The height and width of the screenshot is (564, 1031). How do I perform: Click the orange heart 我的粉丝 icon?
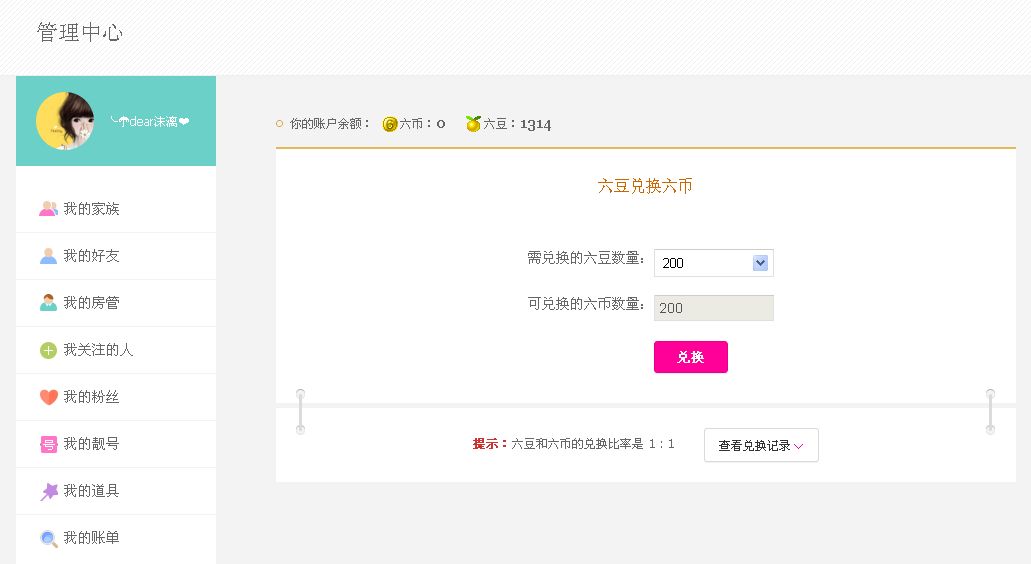[48, 397]
